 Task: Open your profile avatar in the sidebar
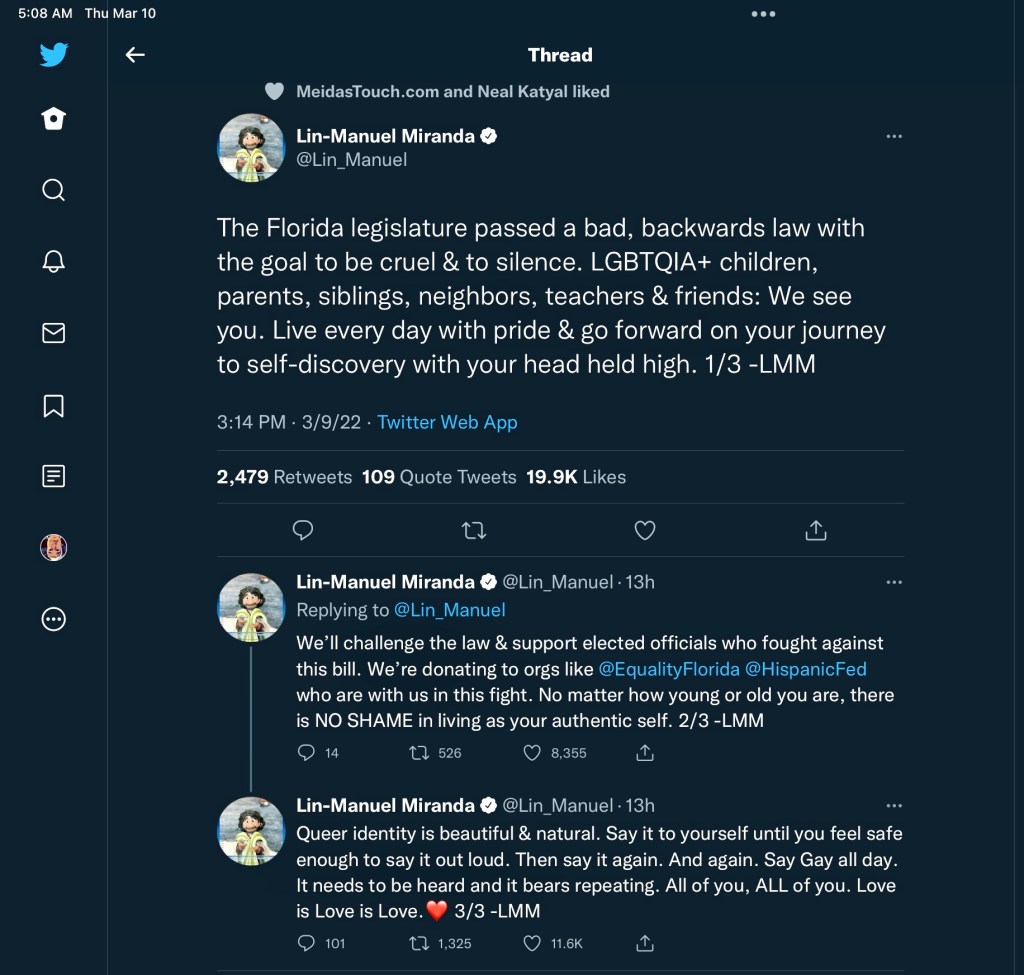[x=54, y=547]
